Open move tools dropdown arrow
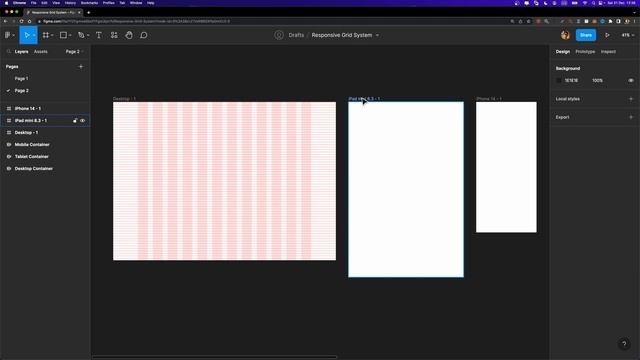 [x=34, y=36]
